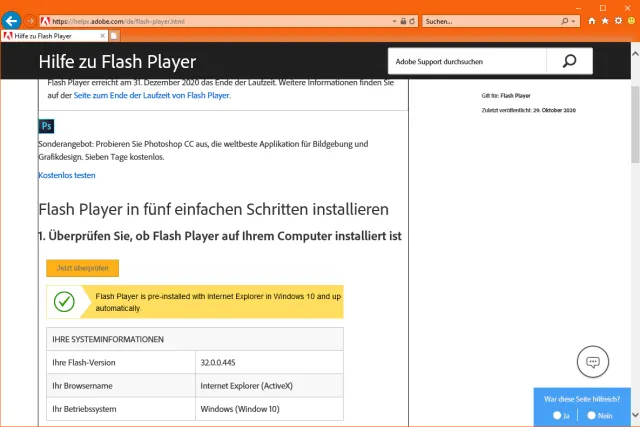Open the chat bubble help icon
The image size is (640, 427).
click(593, 361)
